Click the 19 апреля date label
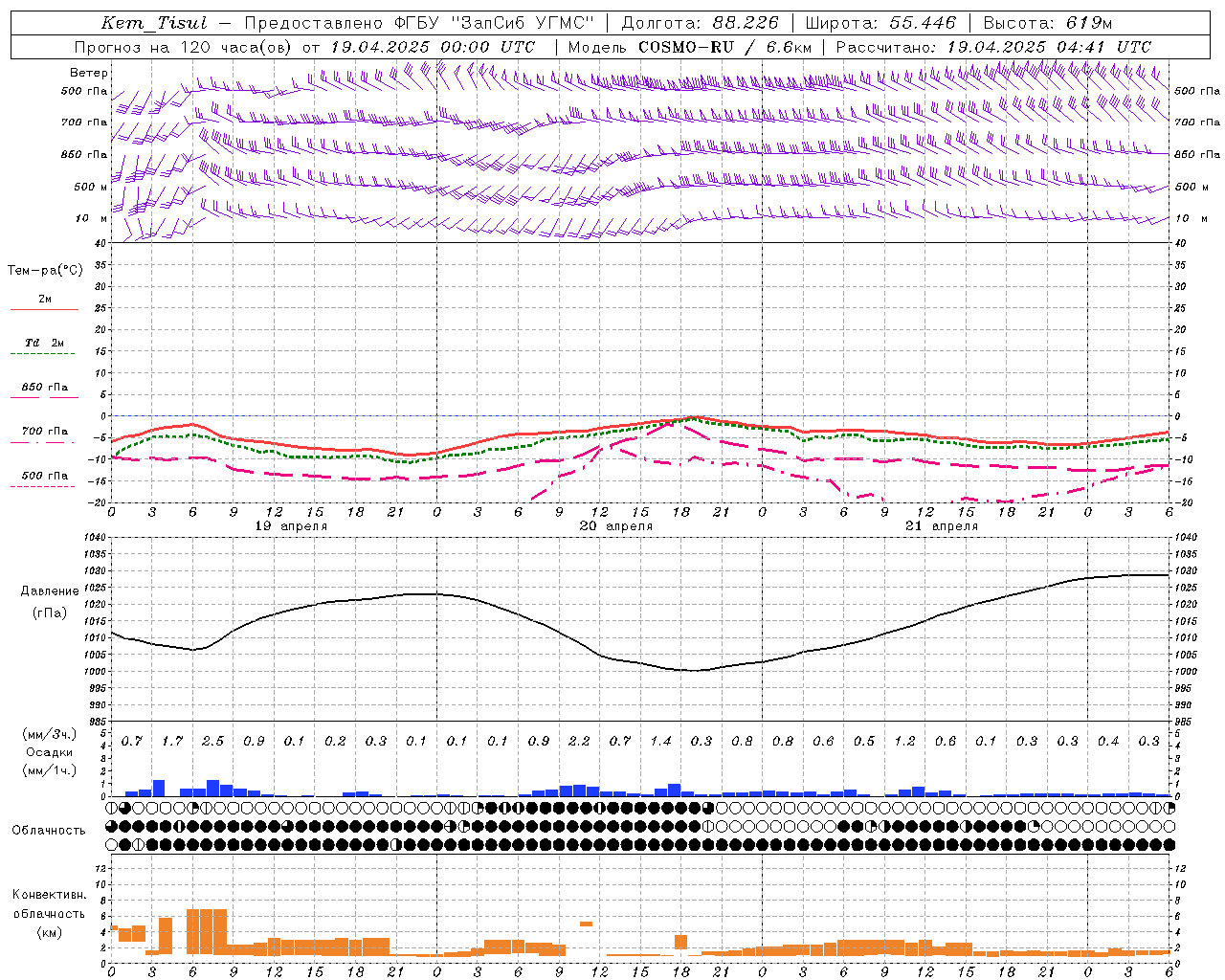This screenshot has width=1225, height=980. click(291, 526)
